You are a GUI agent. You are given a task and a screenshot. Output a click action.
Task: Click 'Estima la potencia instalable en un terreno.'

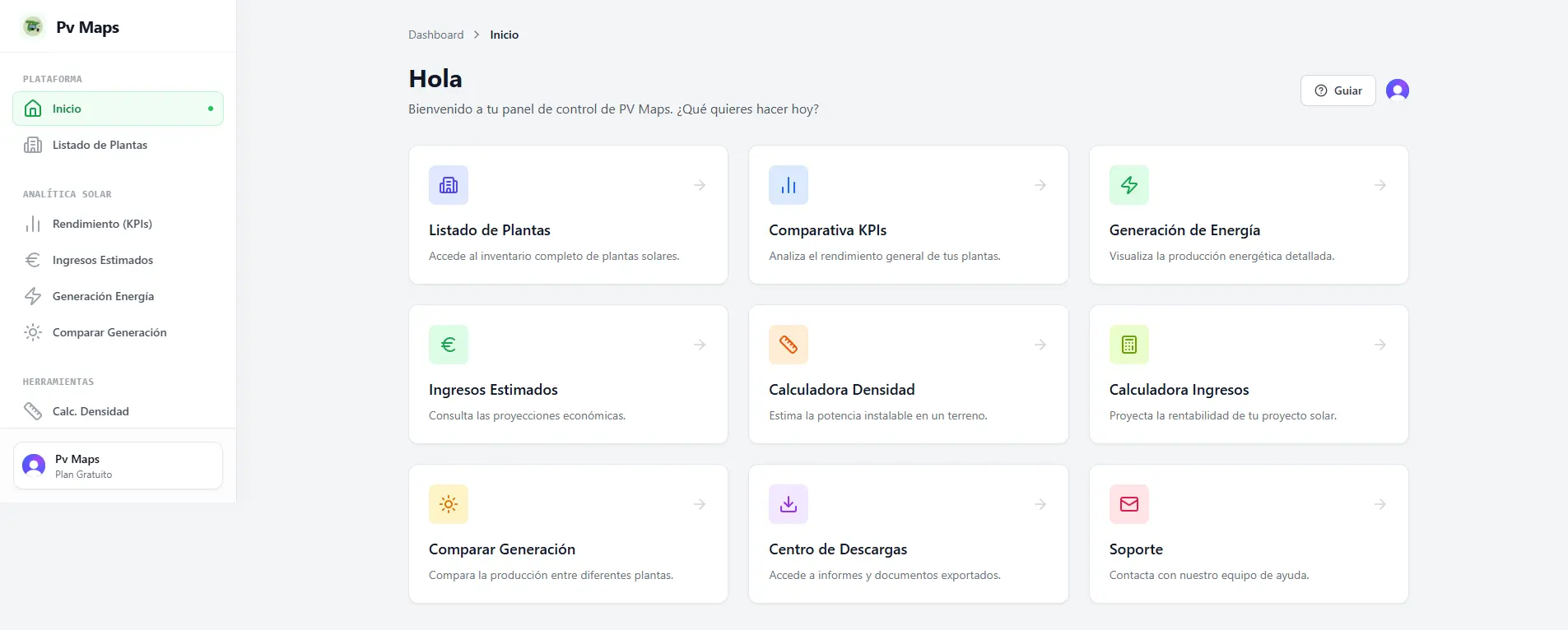[x=878, y=415]
